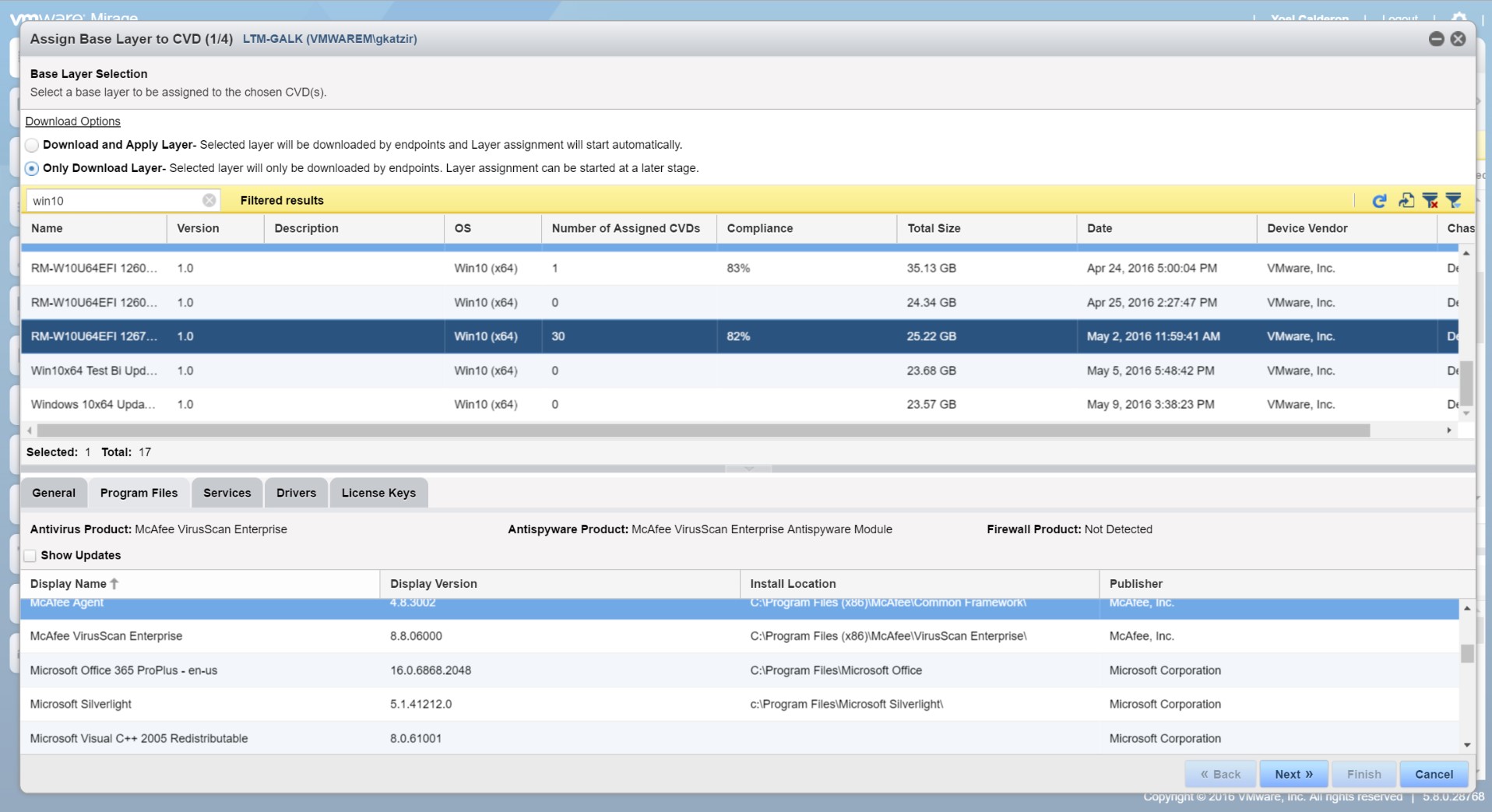The height and width of the screenshot is (812, 1492).
Task: Click the export list icon
Action: (1406, 201)
